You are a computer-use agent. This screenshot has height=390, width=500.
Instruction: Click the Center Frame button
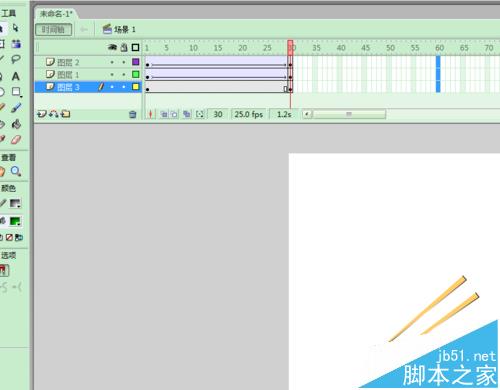point(151,114)
